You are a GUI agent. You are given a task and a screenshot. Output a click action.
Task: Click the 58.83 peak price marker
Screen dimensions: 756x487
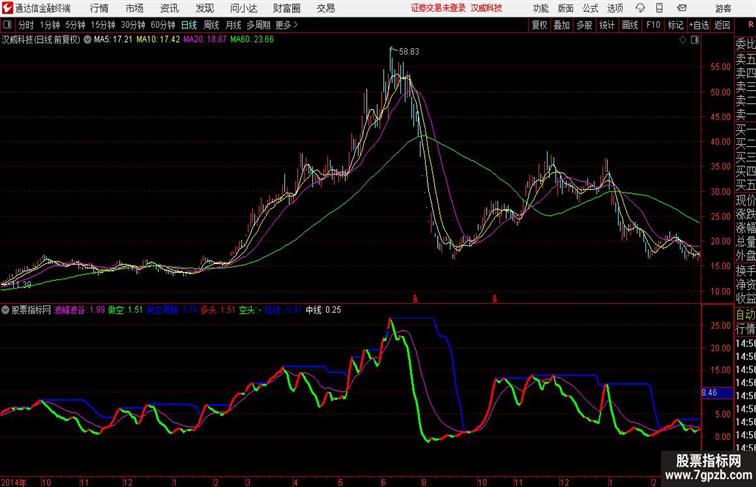click(409, 52)
